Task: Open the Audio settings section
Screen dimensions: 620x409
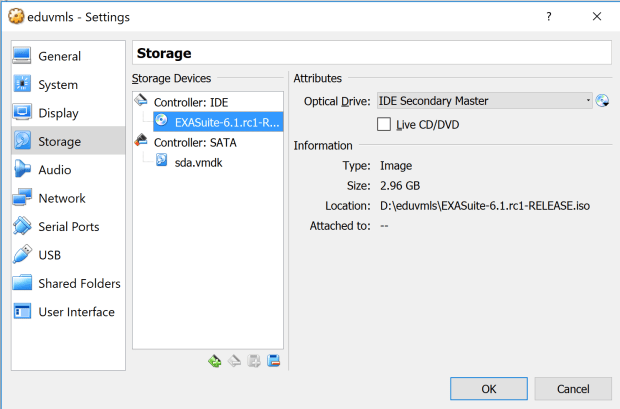Action: pyautogui.click(x=55, y=170)
